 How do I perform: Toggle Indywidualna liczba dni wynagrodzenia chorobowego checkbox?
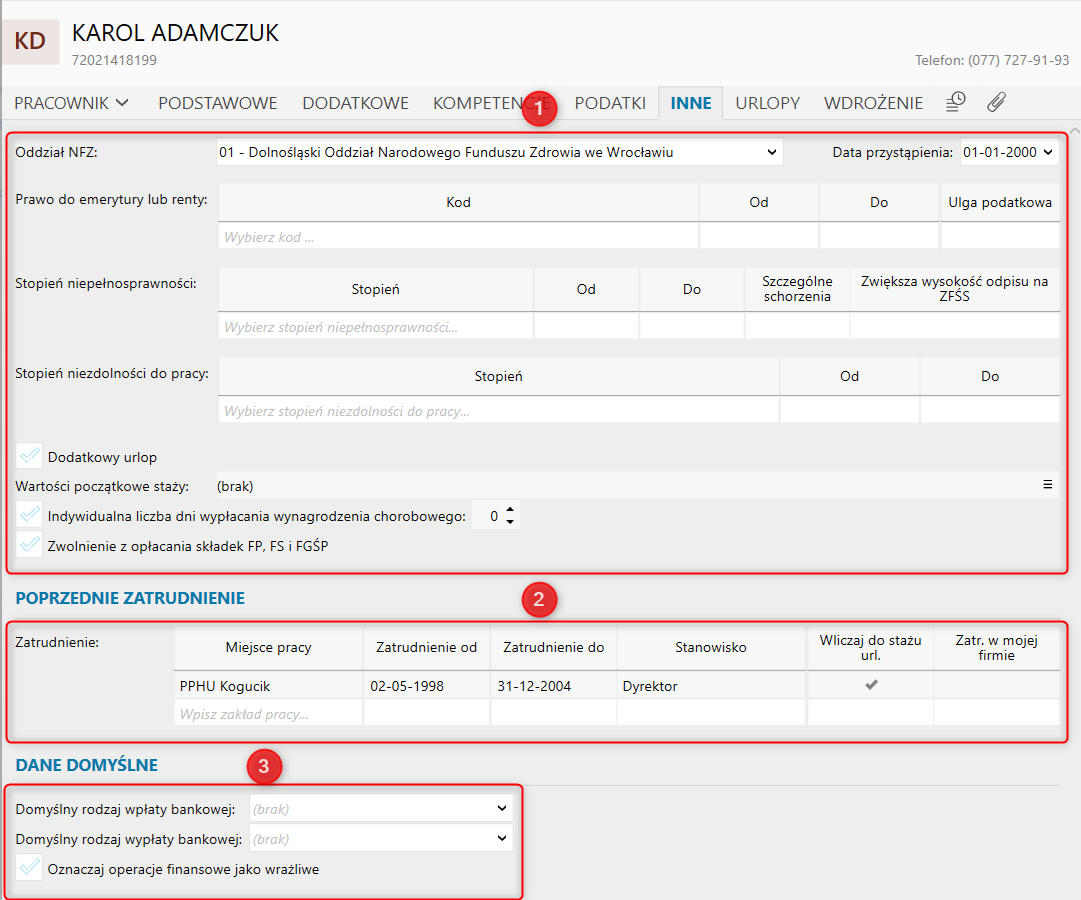click(x=30, y=516)
